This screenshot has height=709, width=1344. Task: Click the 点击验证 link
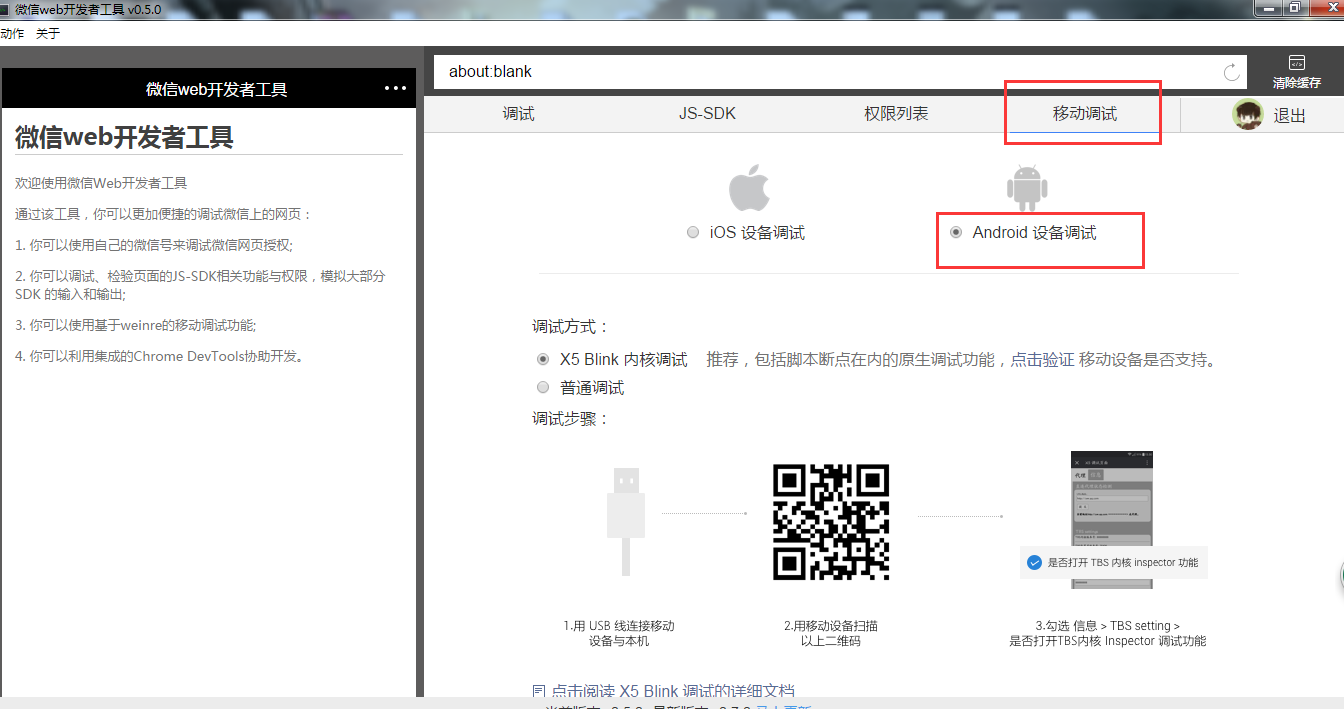[x=1042, y=359]
